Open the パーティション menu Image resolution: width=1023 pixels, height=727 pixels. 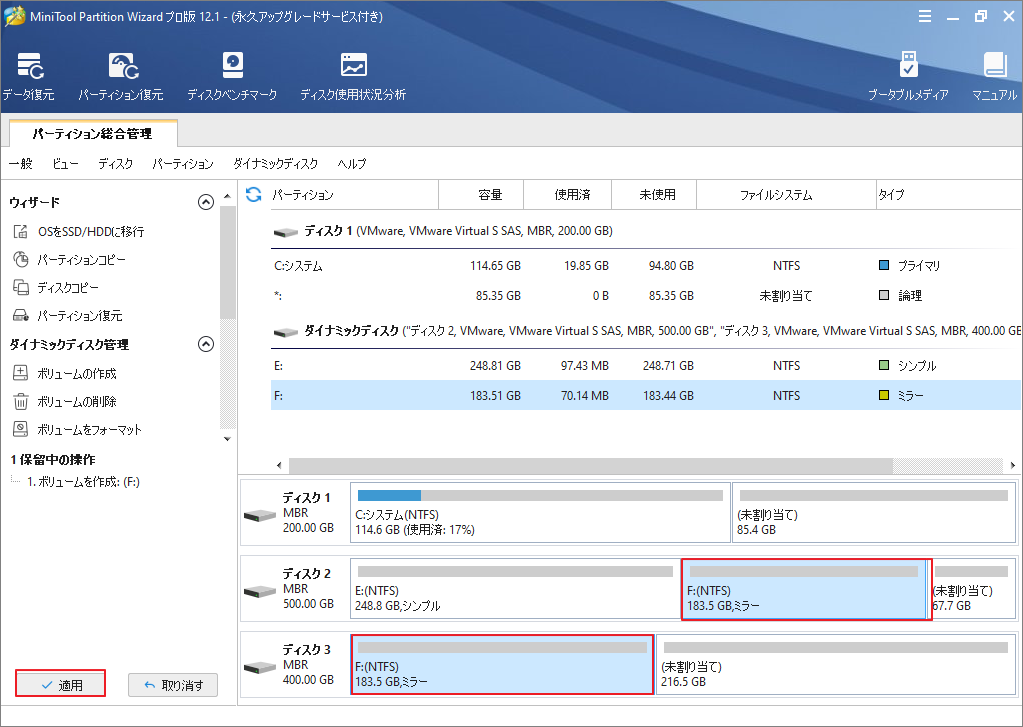pos(183,164)
